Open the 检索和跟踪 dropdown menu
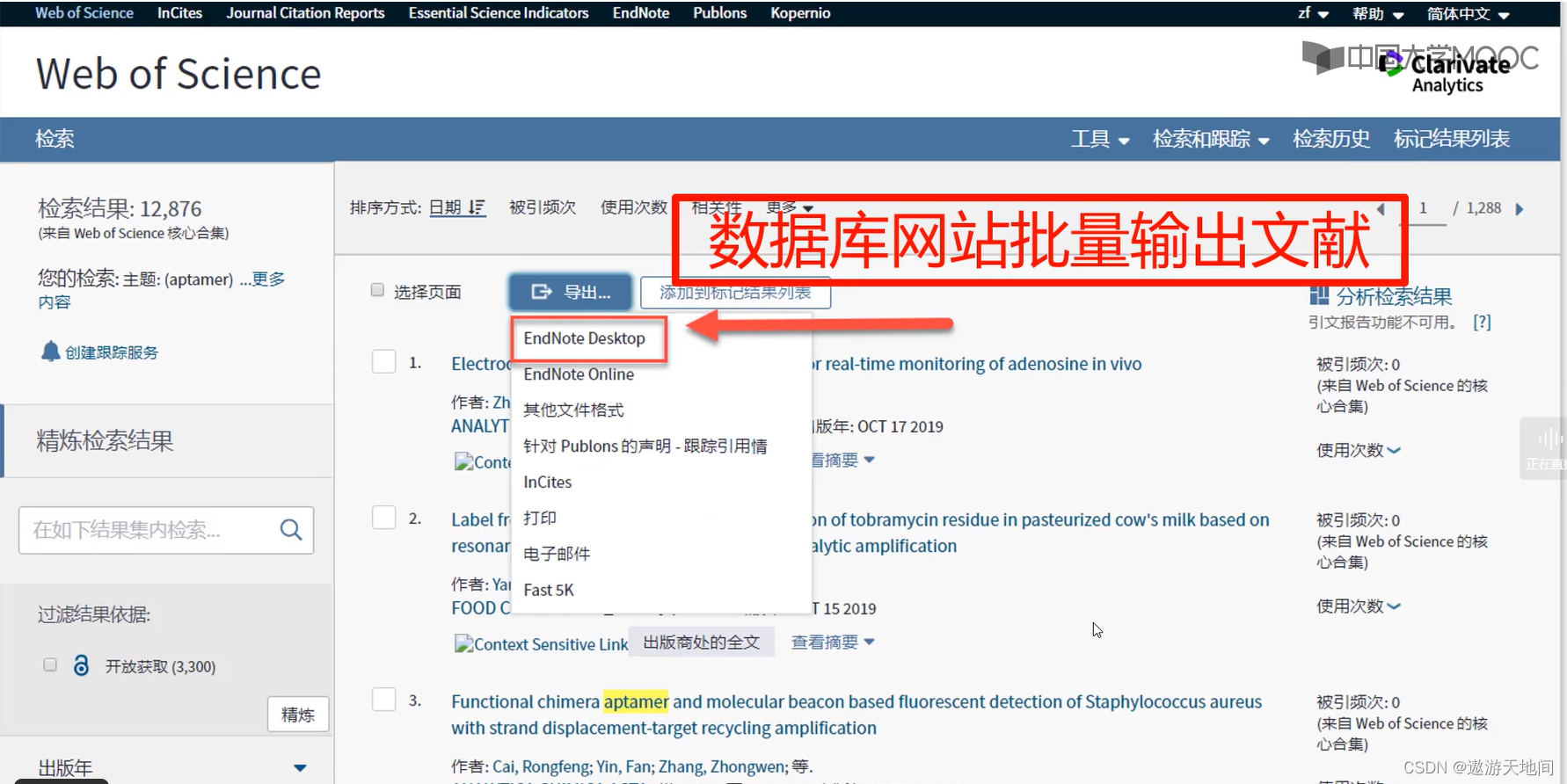Image resolution: width=1567 pixels, height=784 pixels. [1211, 139]
